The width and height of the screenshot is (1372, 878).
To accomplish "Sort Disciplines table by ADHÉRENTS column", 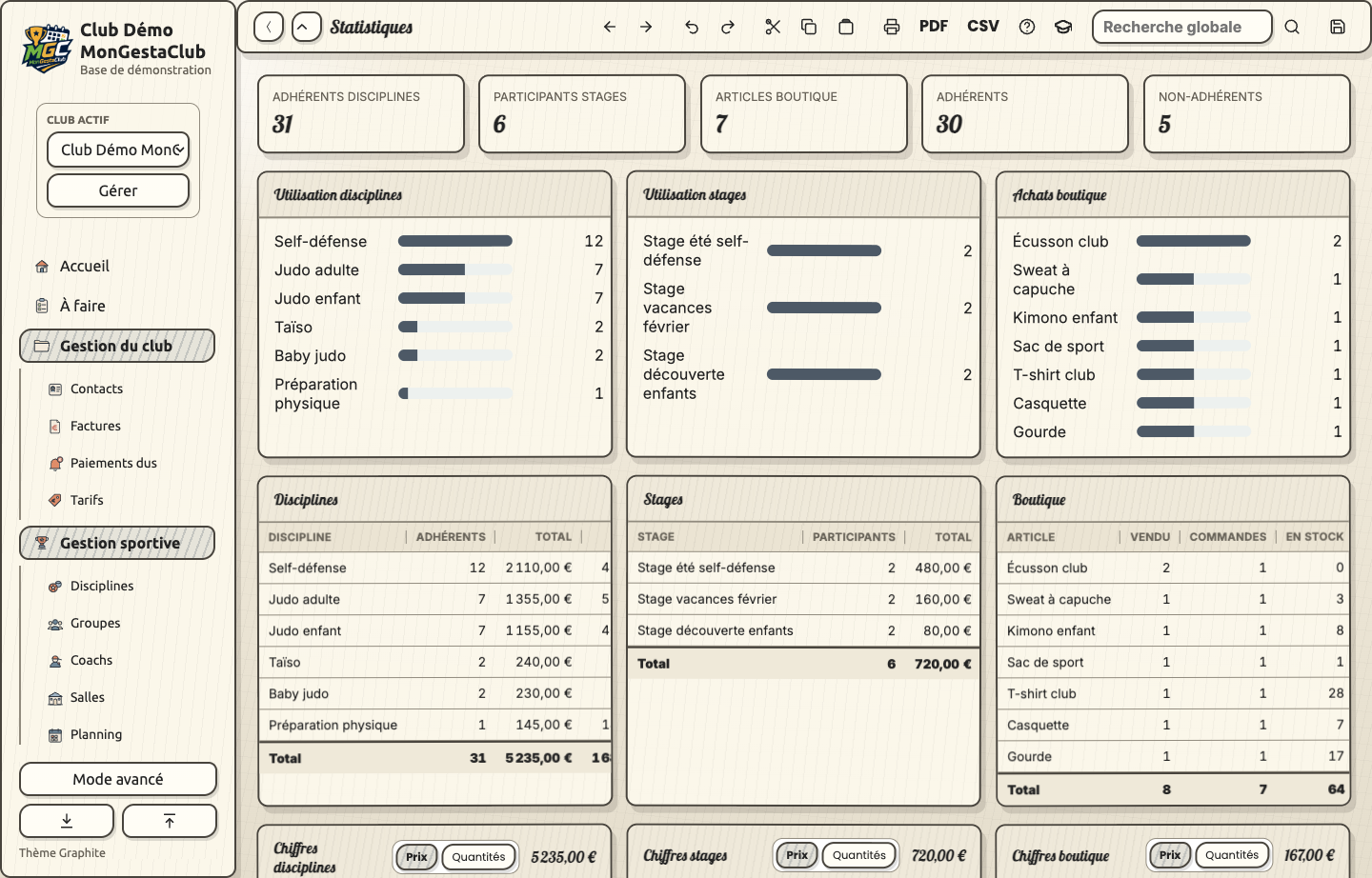I will 451,537.
